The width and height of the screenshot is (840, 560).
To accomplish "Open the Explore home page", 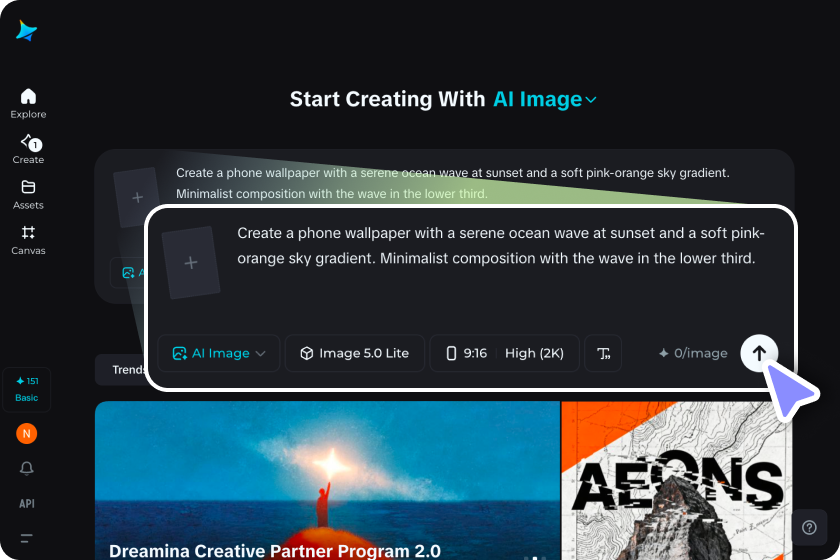I will (x=28, y=103).
